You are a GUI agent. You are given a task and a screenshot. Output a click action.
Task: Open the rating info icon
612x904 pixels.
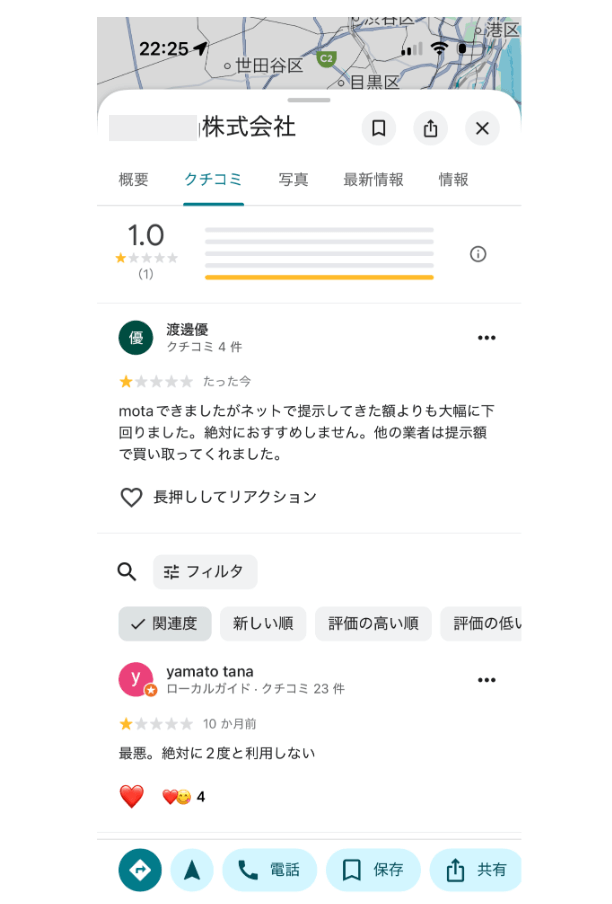pos(478,254)
